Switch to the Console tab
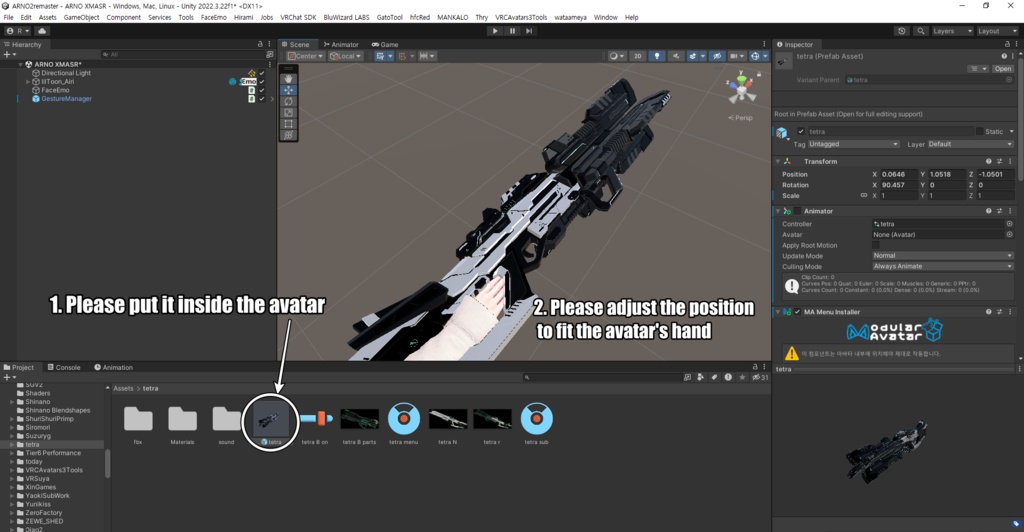 pyautogui.click(x=63, y=368)
